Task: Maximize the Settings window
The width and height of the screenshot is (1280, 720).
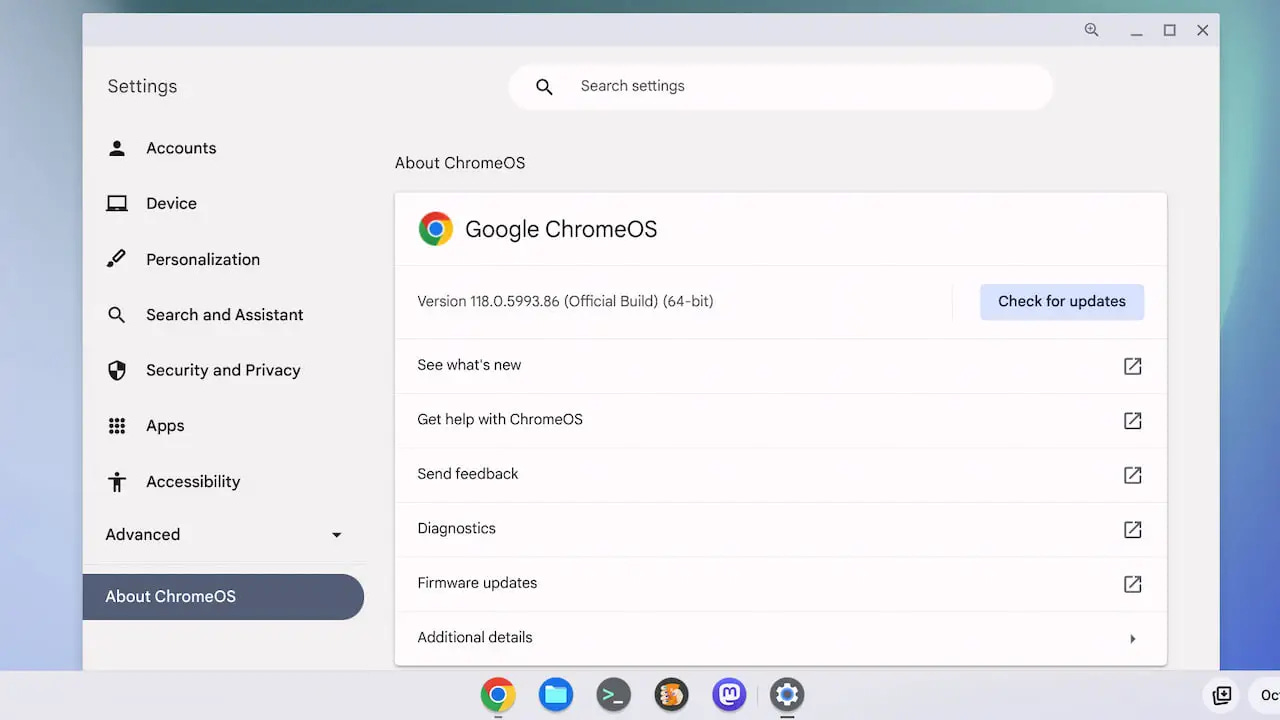Action: point(1169,30)
